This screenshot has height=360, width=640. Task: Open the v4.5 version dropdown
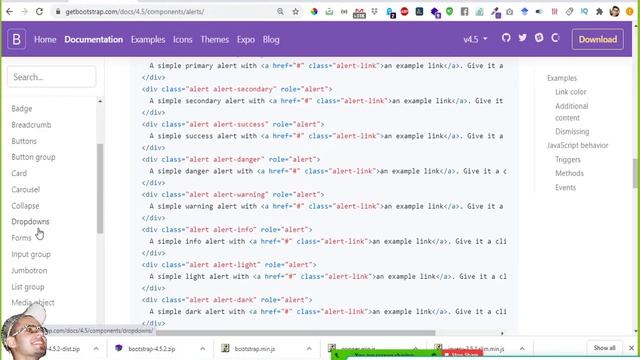click(x=475, y=40)
